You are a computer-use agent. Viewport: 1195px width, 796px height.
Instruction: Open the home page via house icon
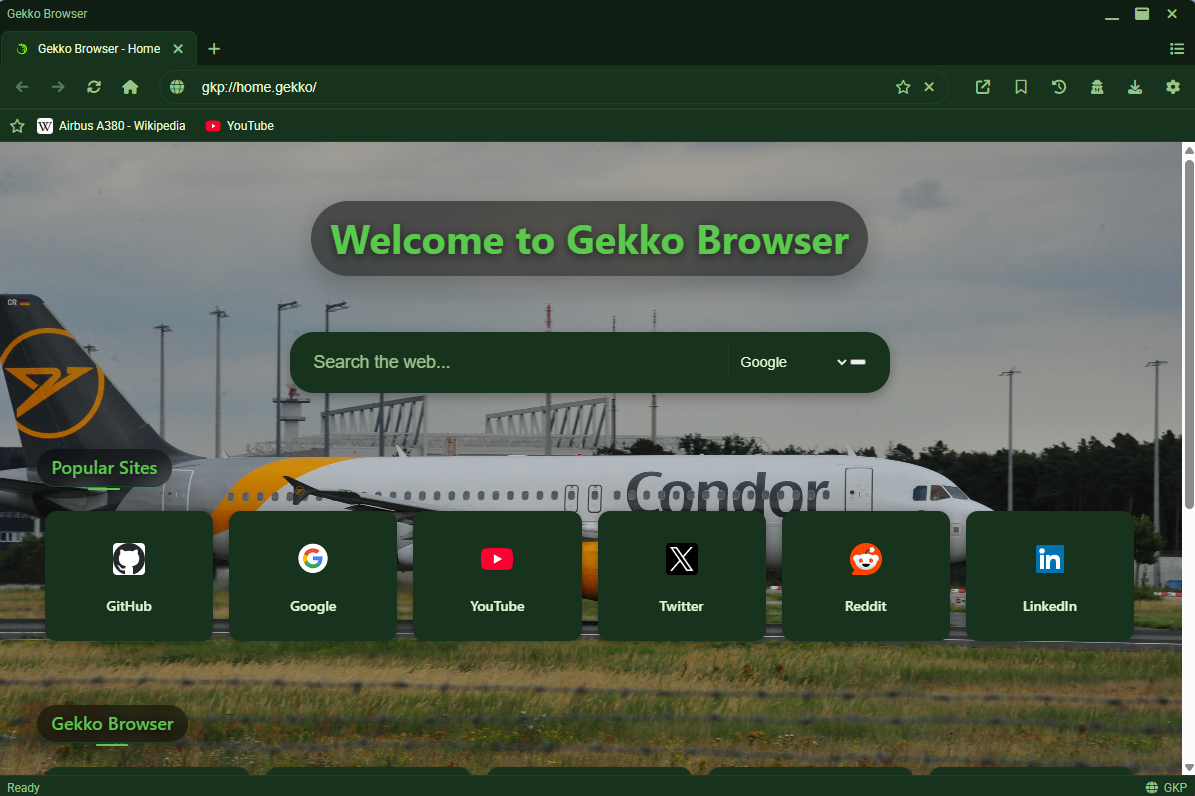tap(130, 87)
